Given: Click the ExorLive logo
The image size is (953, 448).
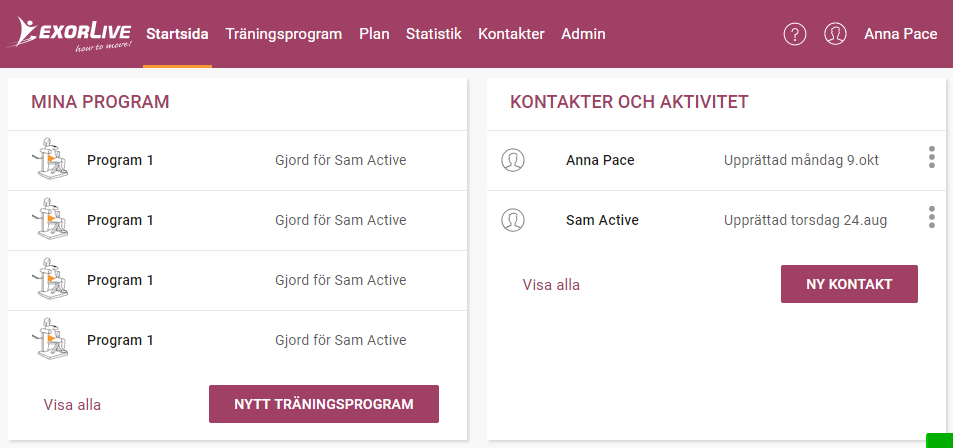Looking at the screenshot, I should 69,34.
